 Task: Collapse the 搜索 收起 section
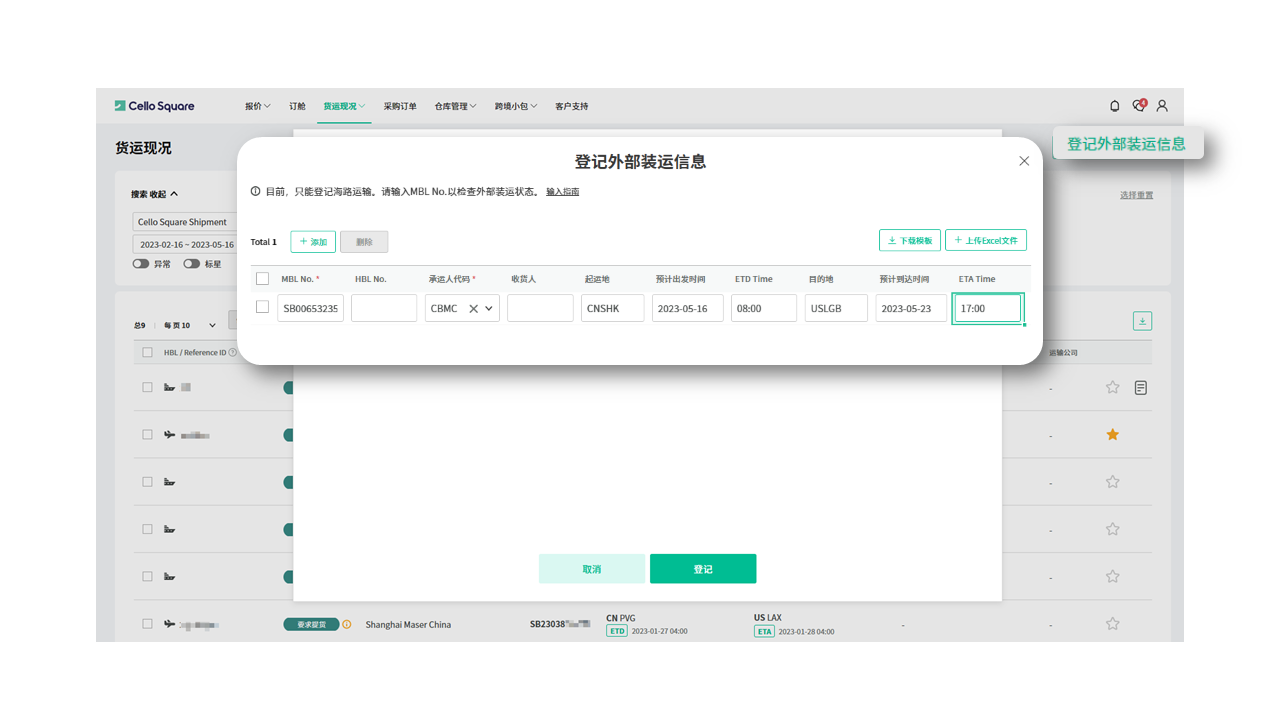(154, 194)
